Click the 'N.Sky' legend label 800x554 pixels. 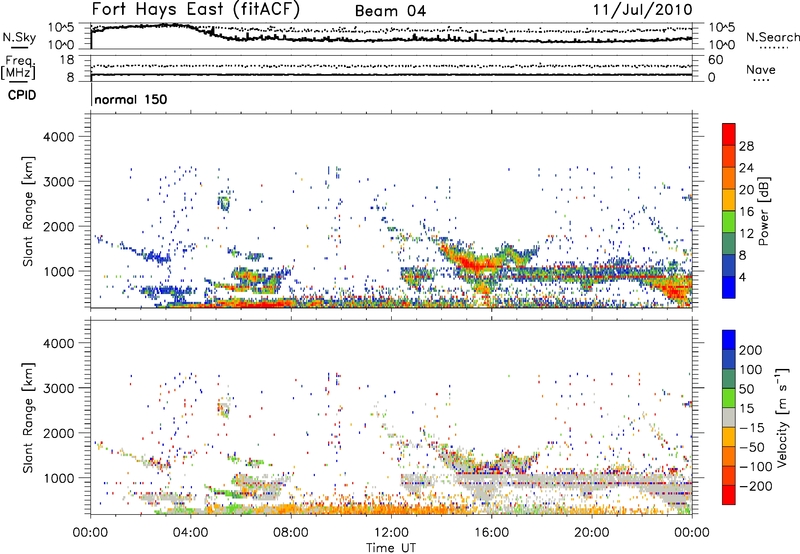[19, 37]
